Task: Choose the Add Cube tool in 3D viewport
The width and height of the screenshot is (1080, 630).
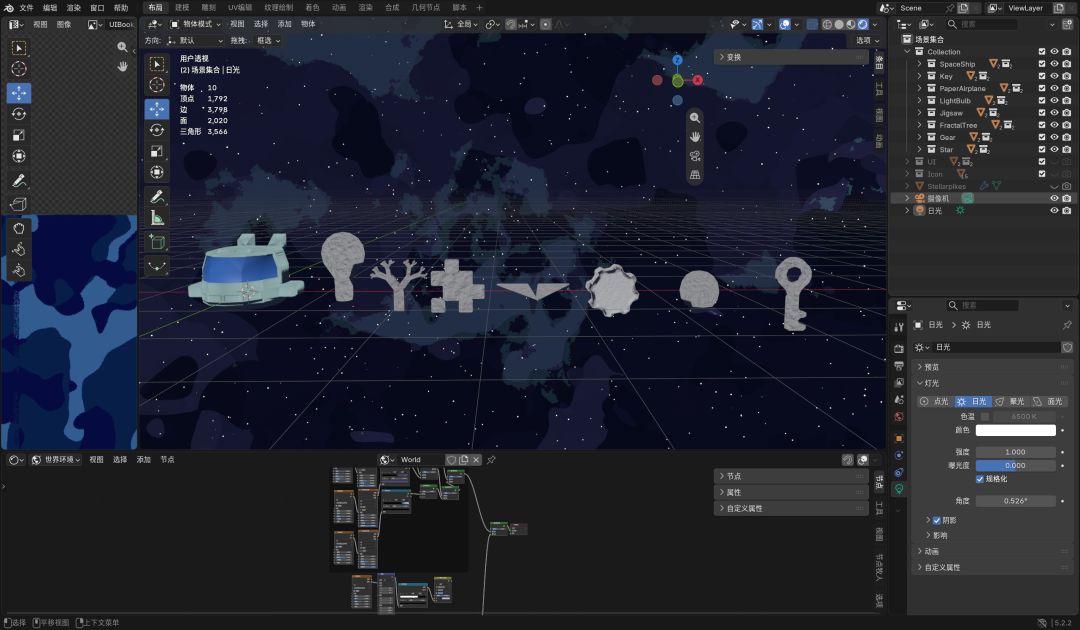Action: tap(157, 242)
